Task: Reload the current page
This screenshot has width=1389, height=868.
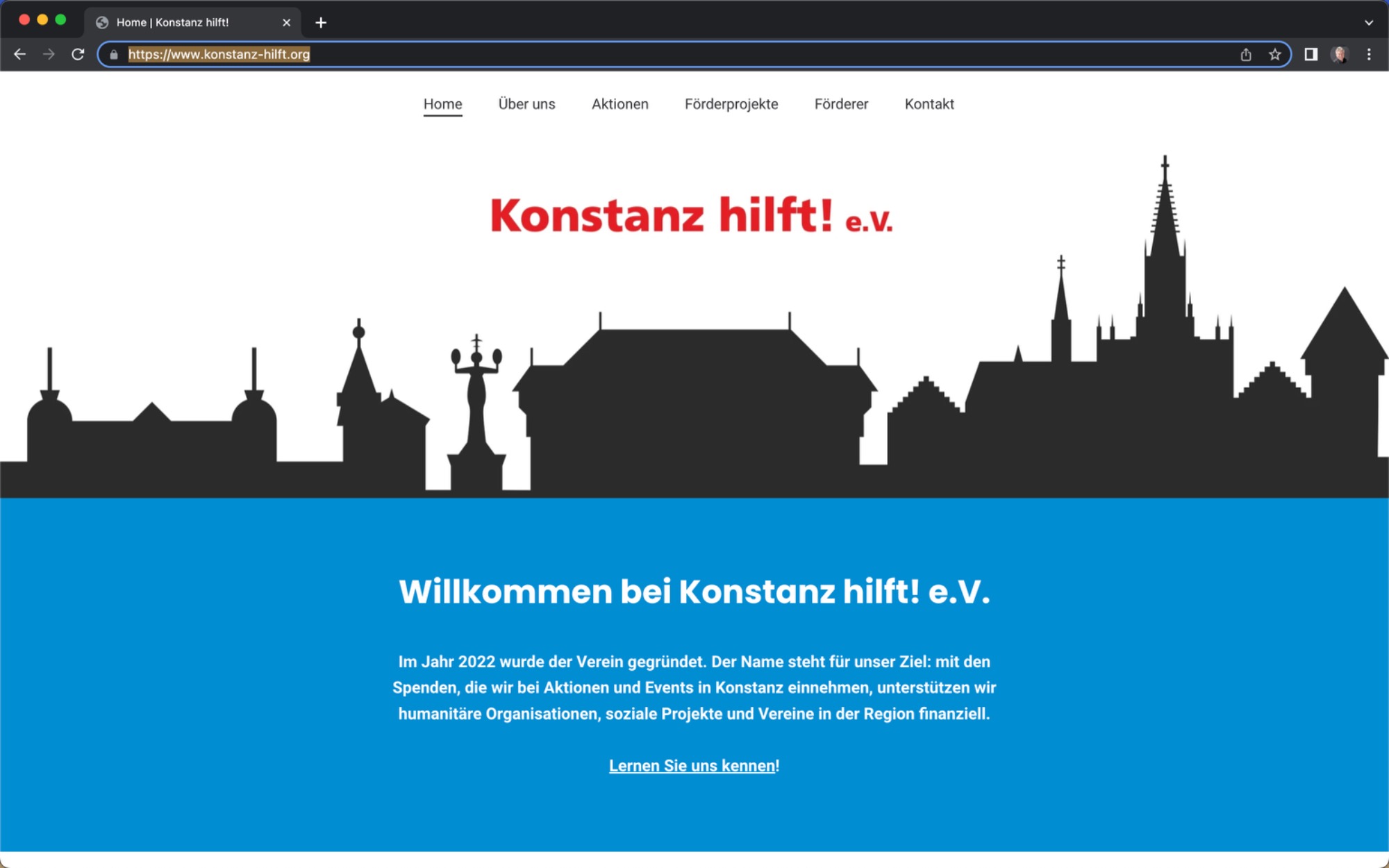Action: click(78, 54)
